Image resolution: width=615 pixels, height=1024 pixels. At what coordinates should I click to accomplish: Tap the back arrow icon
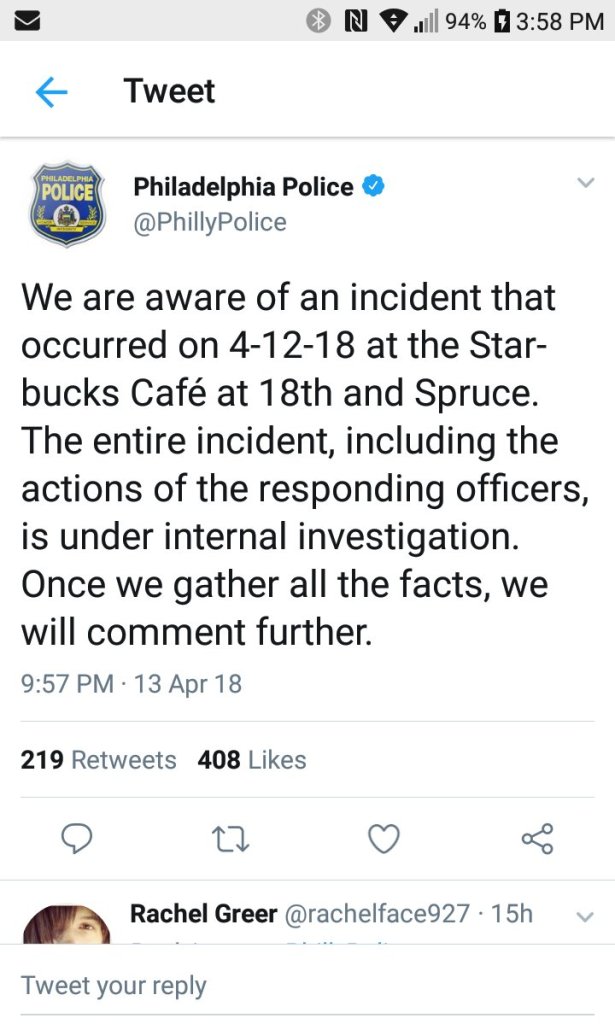[x=51, y=92]
